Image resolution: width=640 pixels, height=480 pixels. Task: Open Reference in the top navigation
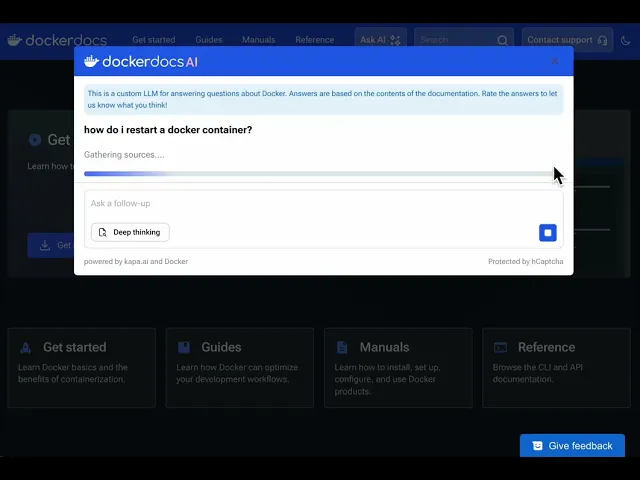point(314,40)
